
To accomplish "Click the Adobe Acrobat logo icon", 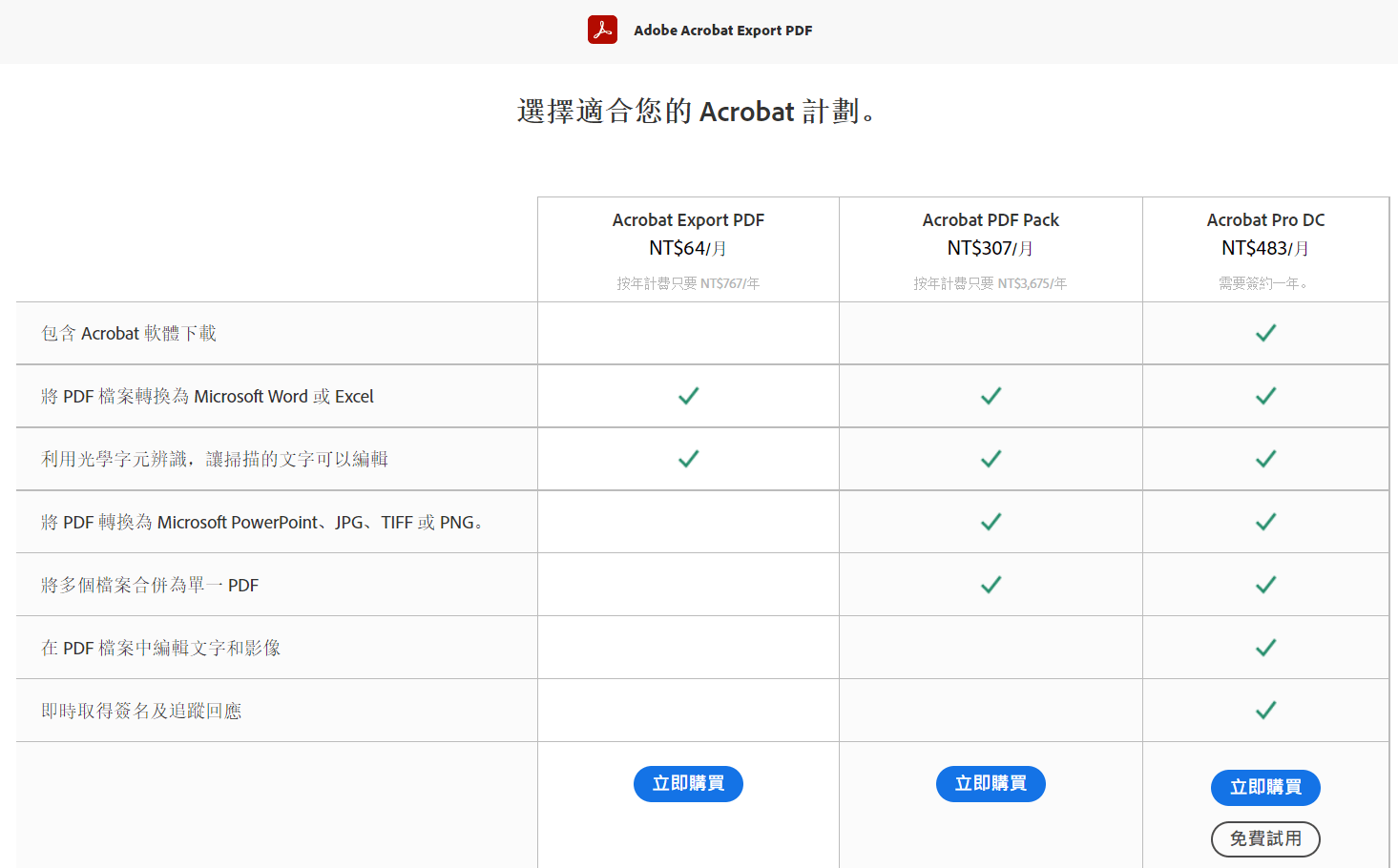I will click(602, 30).
